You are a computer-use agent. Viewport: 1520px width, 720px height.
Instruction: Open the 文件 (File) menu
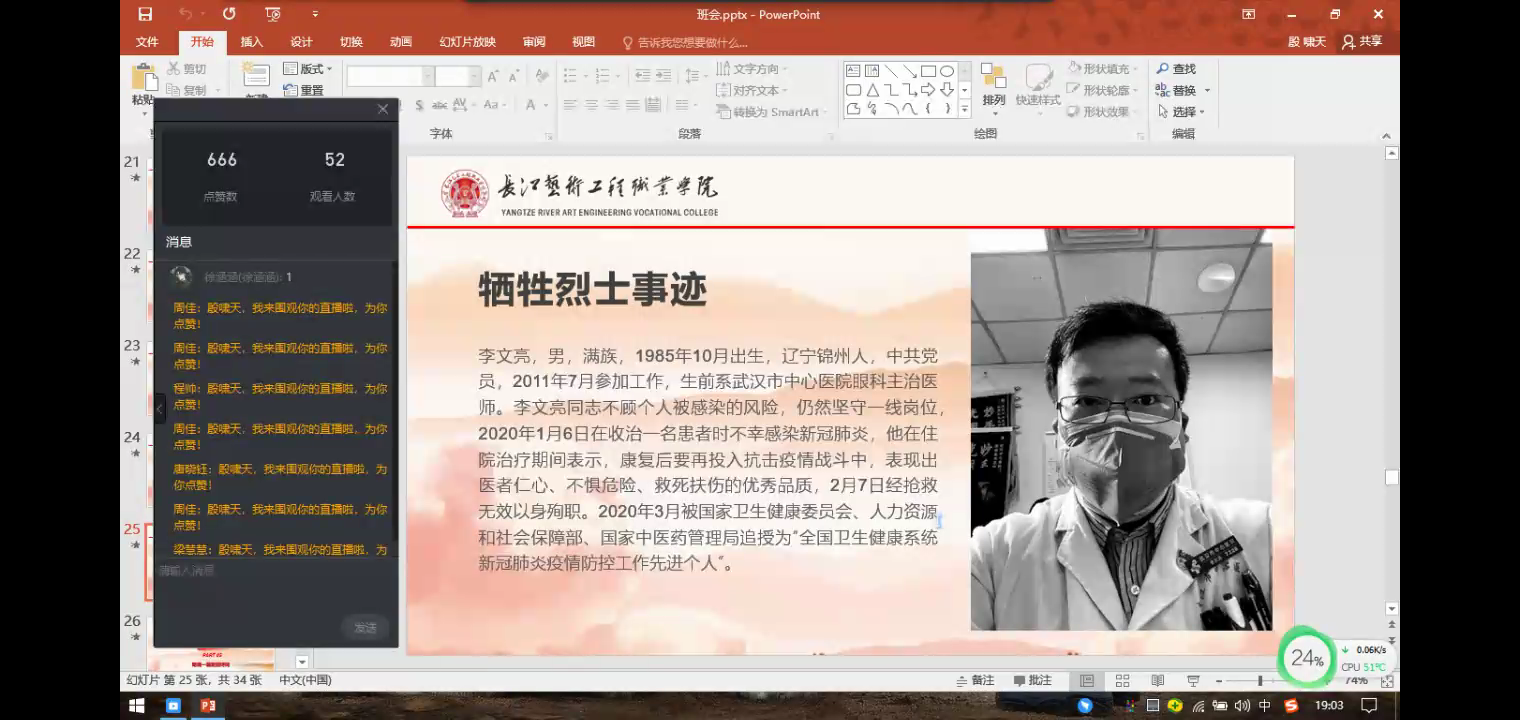[147, 42]
